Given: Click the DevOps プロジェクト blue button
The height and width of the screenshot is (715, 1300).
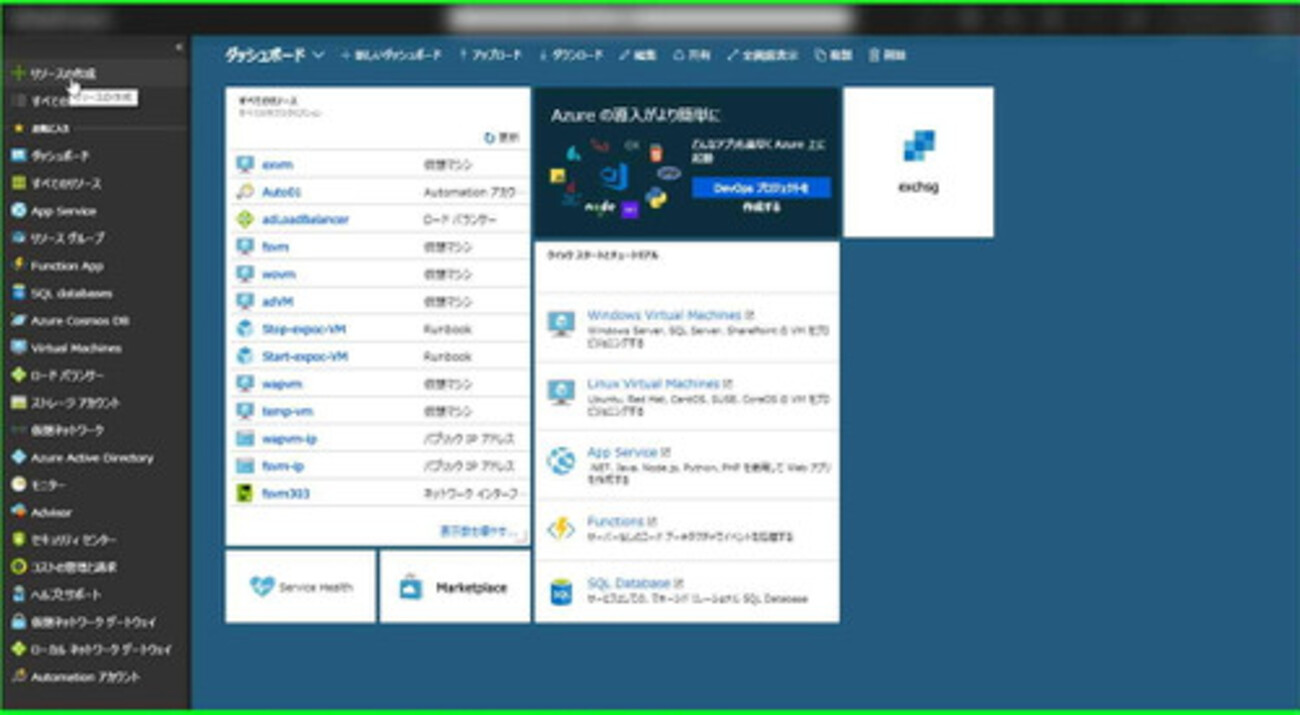Looking at the screenshot, I should coord(761,188).
